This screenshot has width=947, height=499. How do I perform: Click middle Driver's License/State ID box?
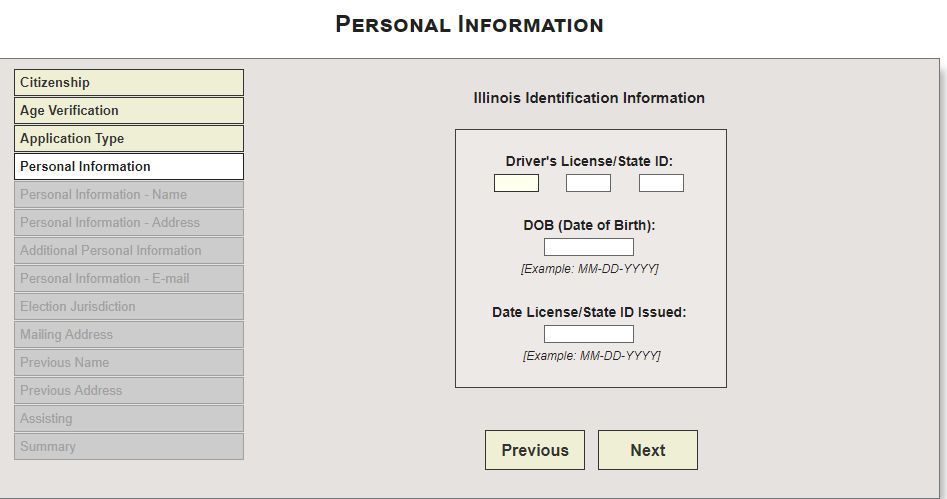[588, 183]
